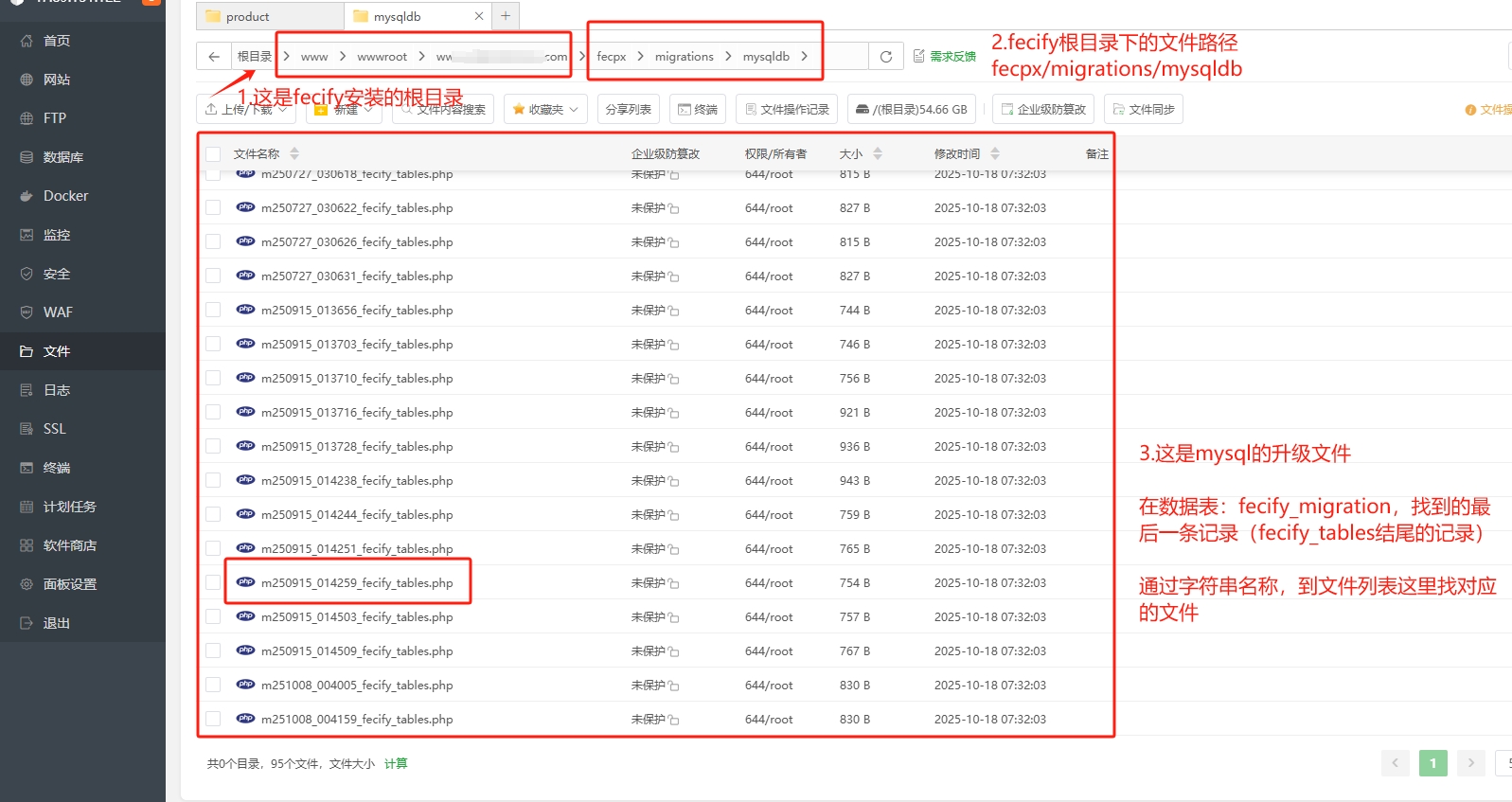Click the migrations breadcrumb path segment
The width and height of the screenshot is (1512, 802).
tap(684, 57)
